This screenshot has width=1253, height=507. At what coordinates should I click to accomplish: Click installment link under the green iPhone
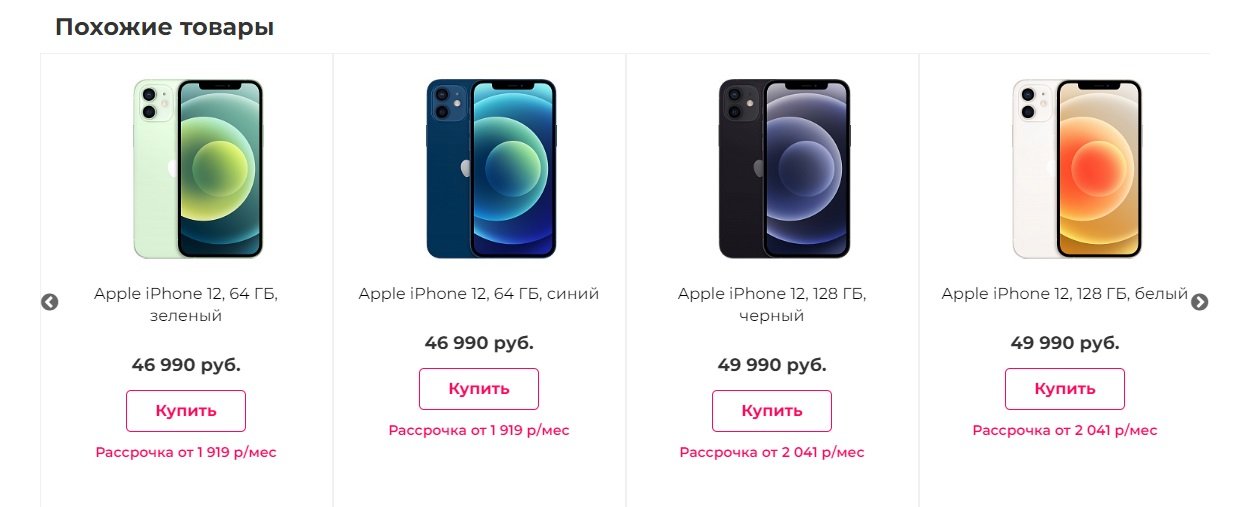(186, 452)
